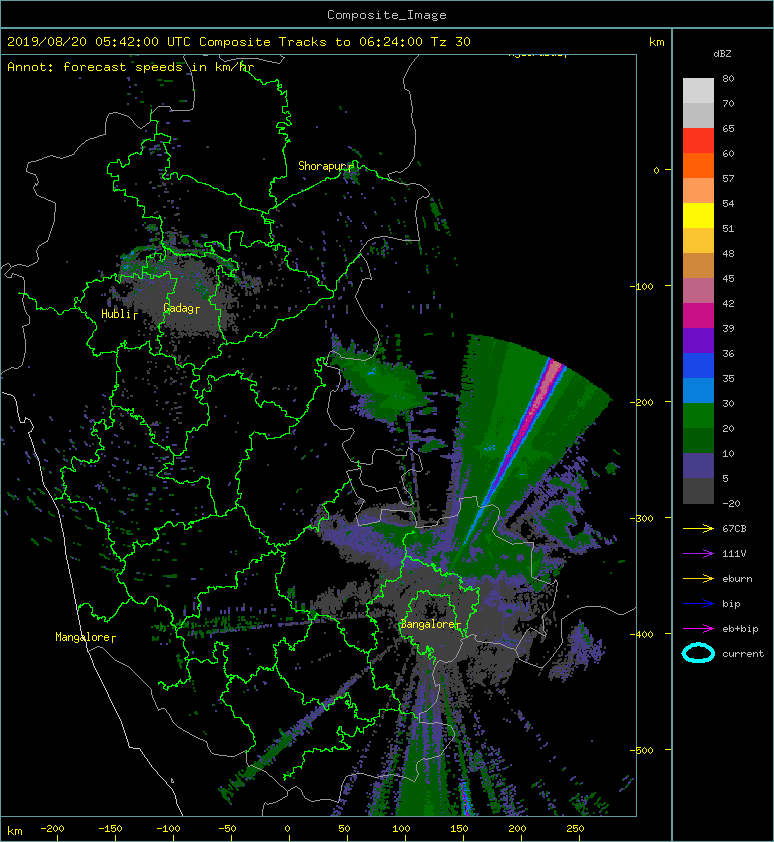
Task: Click the dark green swatch between 20 and 10 dBZ
Action: coord(698,440)
